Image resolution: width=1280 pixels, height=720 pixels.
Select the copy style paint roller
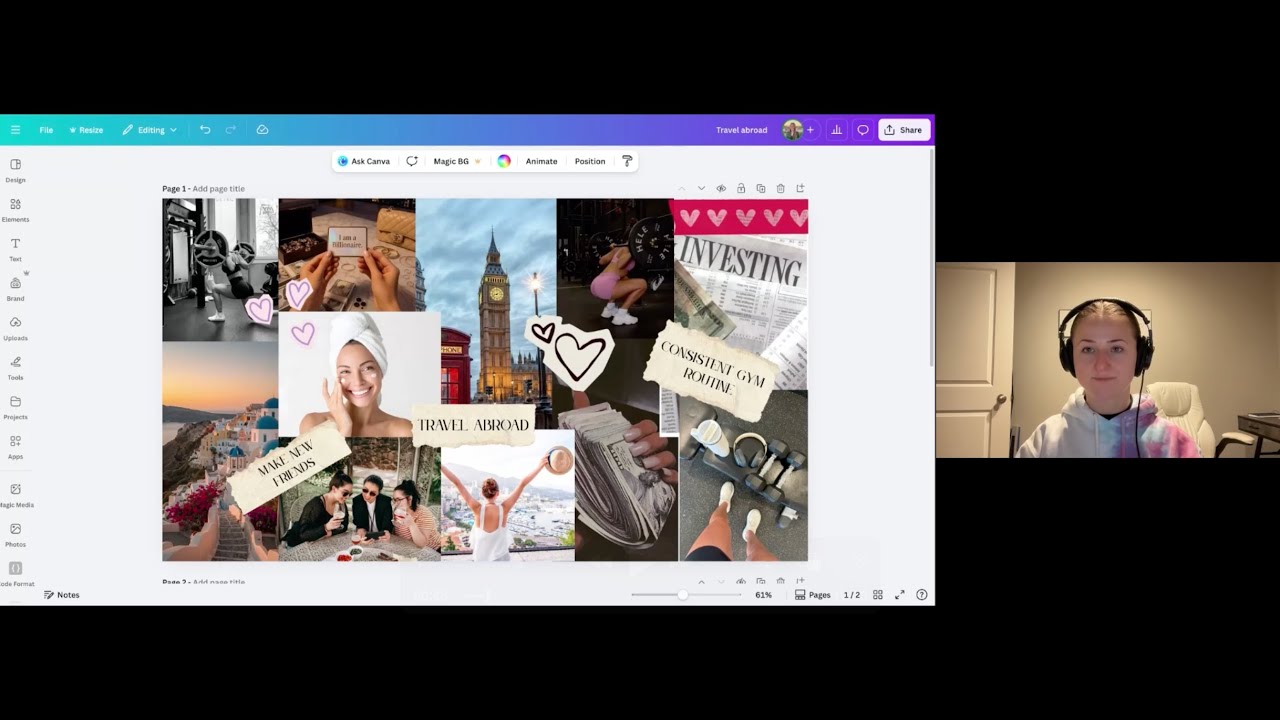(x=627, y=161)
